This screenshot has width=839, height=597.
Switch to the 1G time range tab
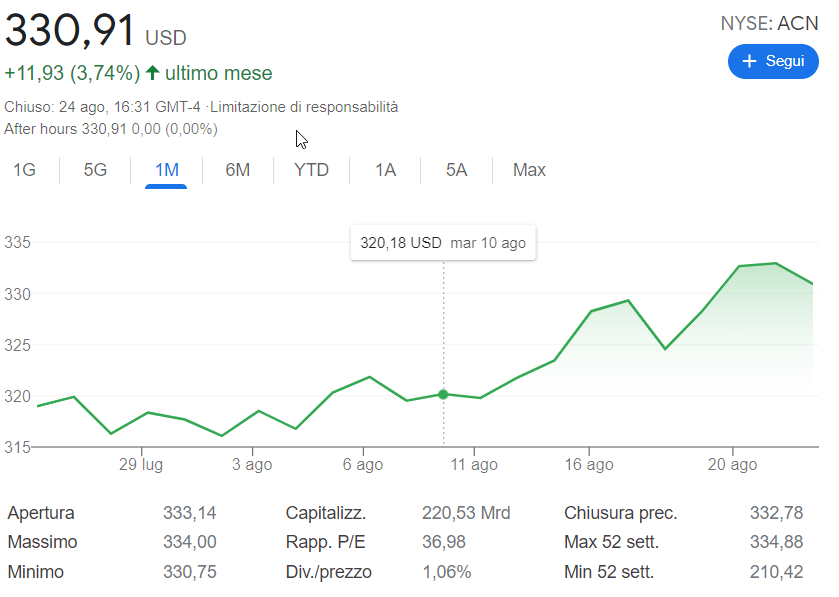pos(24,170)
